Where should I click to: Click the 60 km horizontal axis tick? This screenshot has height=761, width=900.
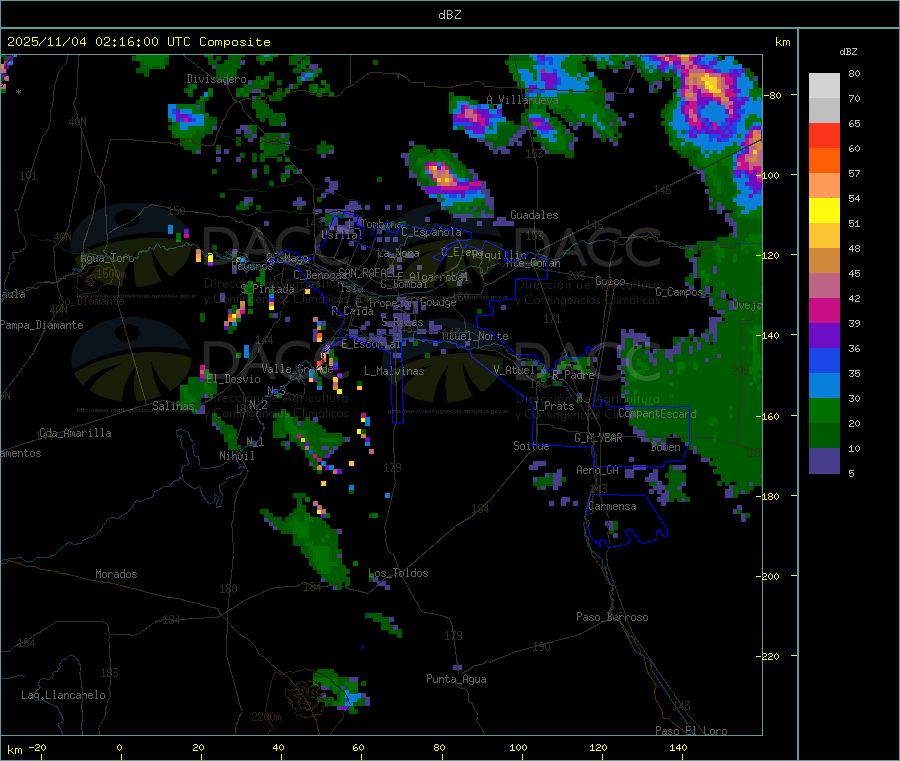tap(358, 747)
